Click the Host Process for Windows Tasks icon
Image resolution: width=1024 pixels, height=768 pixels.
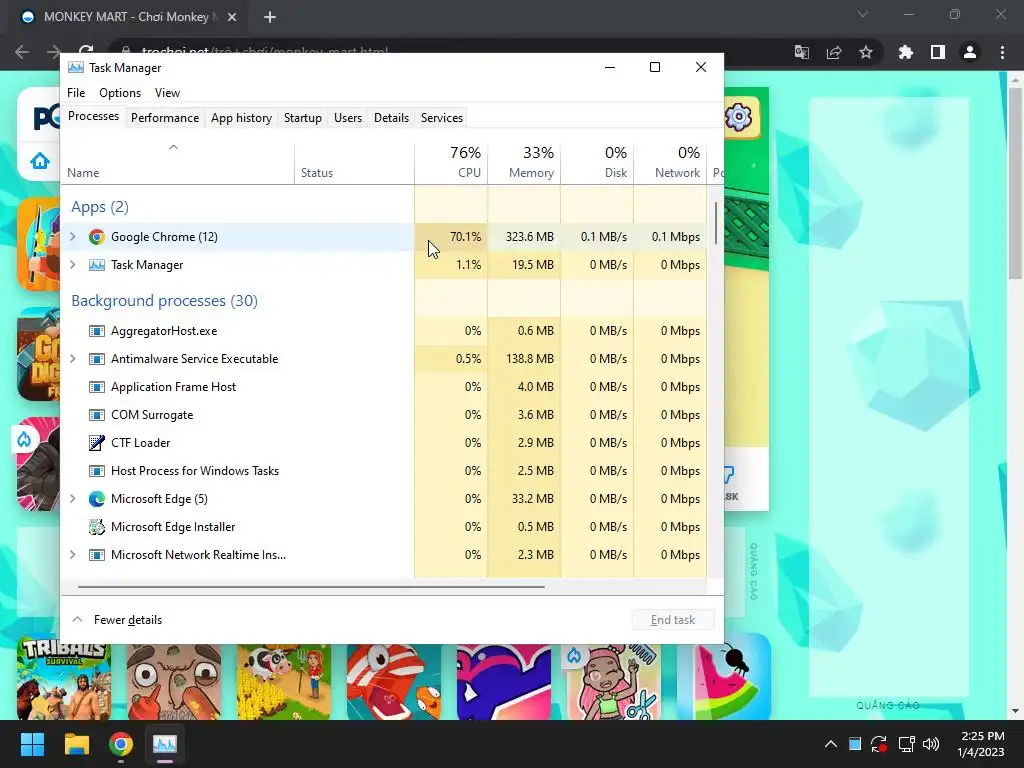tap(97, 471)
